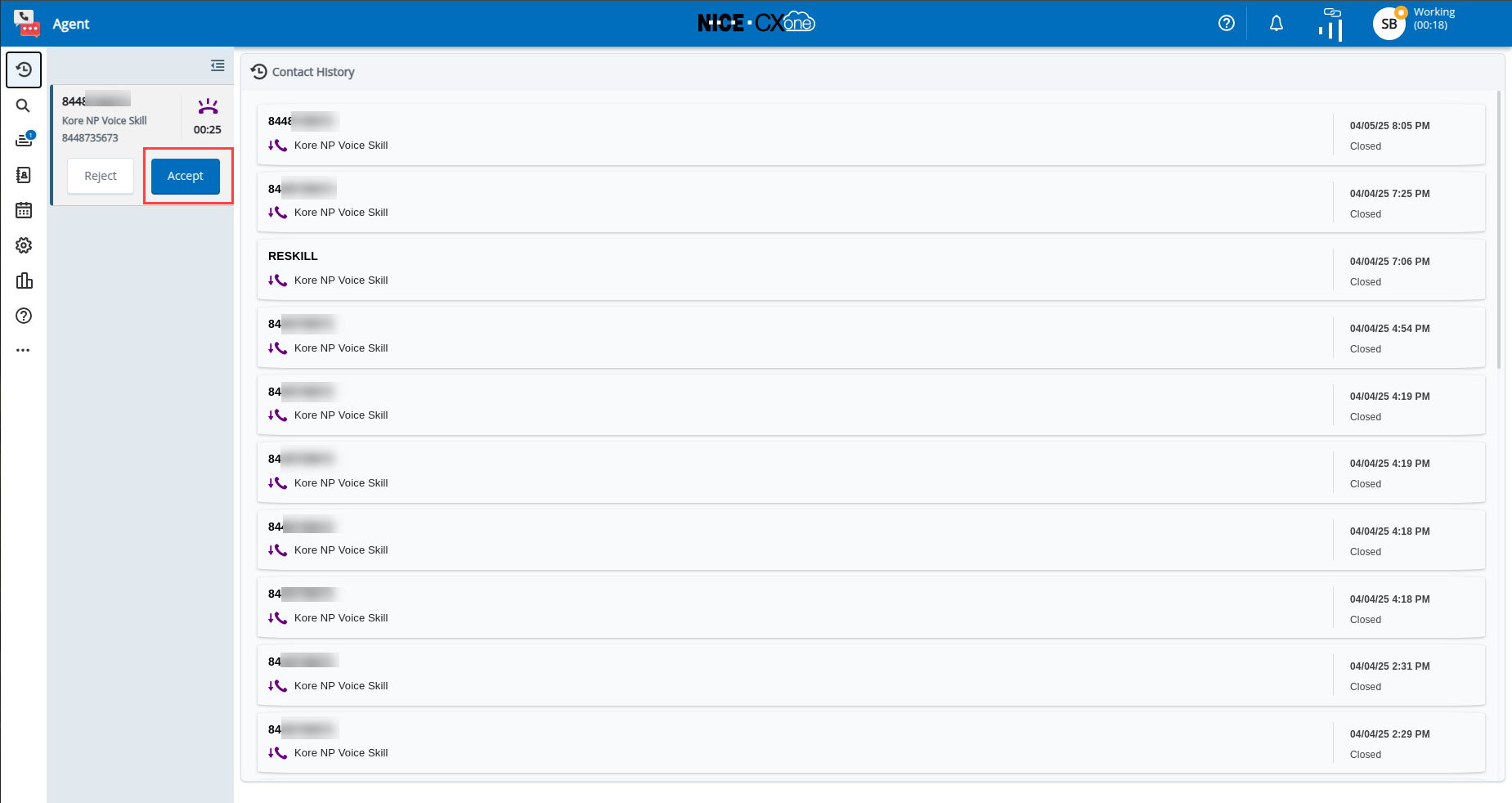Open contact entry dated 04/05/25 8:05 PM
The image size is (1512, 803).
pyautogui.click(x=871, y=134)
